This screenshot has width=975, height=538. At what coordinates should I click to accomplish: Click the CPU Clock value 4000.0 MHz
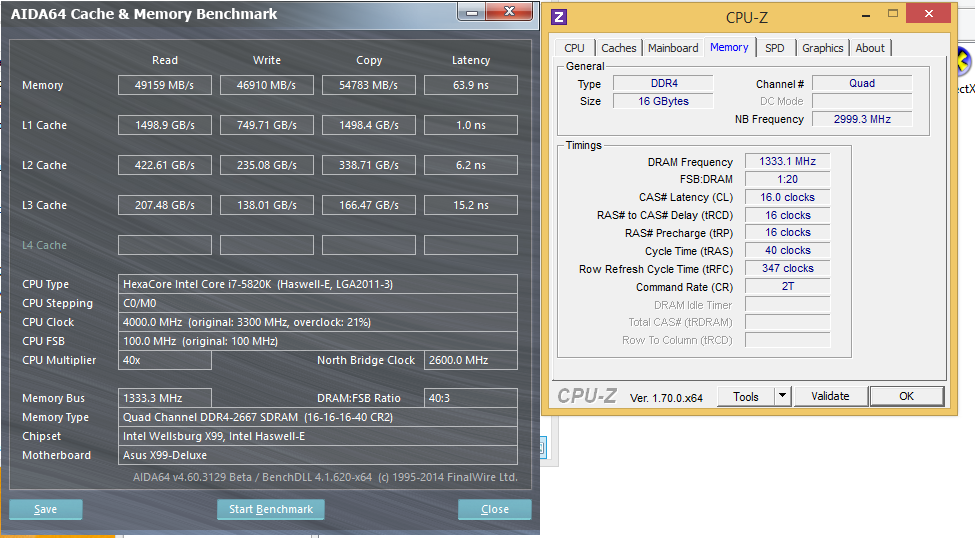point(318,322)
